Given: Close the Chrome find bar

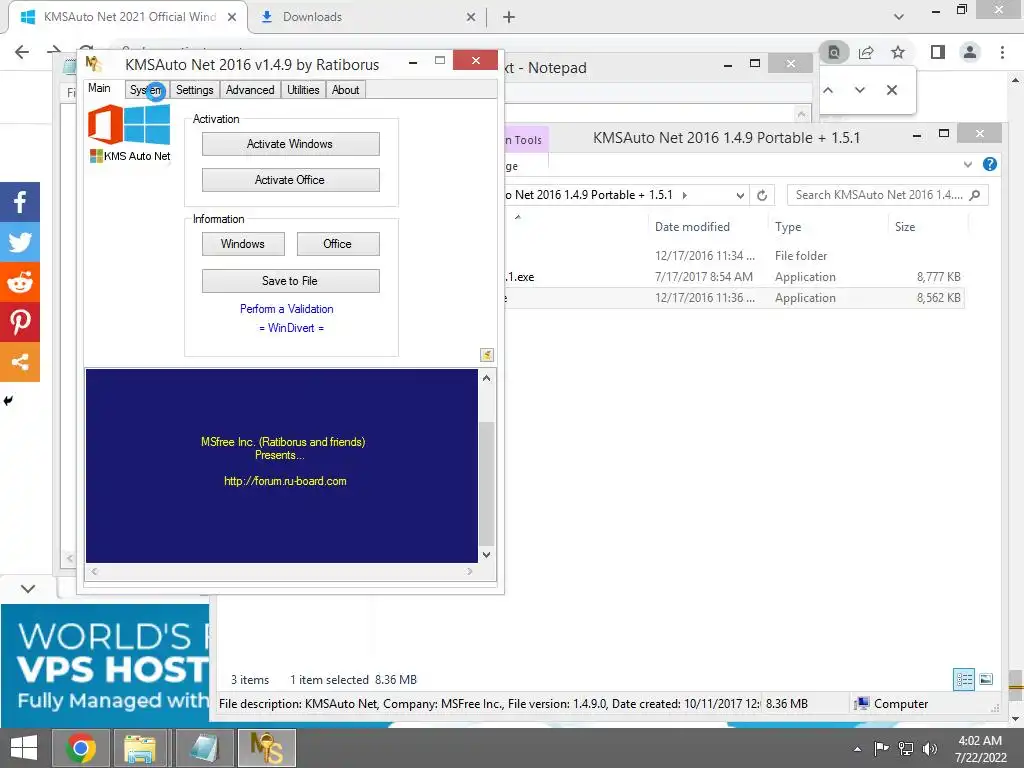Looking at the screenshot, I should click(x=891, y=90).
